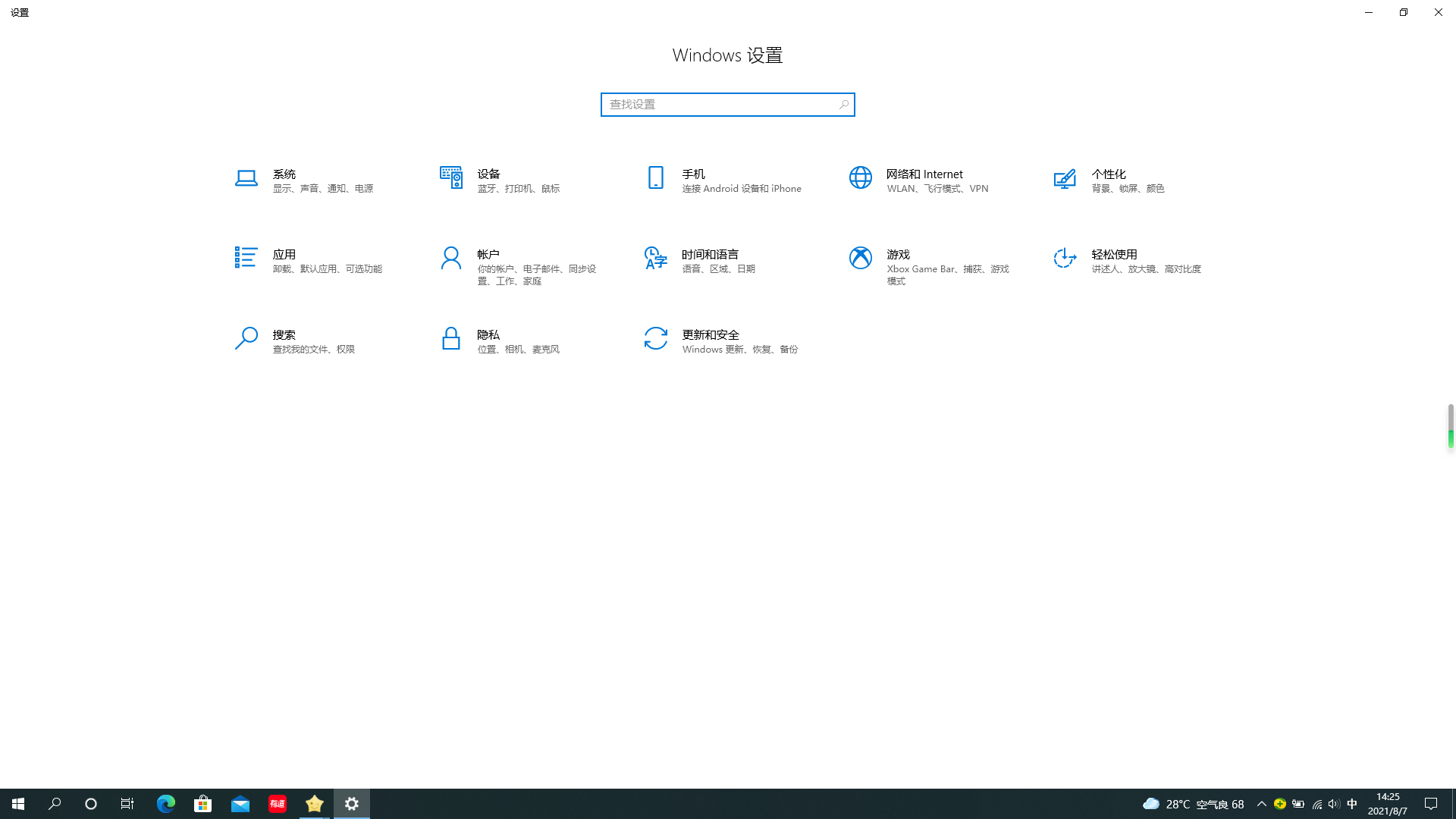
Task: Open the Phone (手机) settings icon
Action: [x=656, y=178]
